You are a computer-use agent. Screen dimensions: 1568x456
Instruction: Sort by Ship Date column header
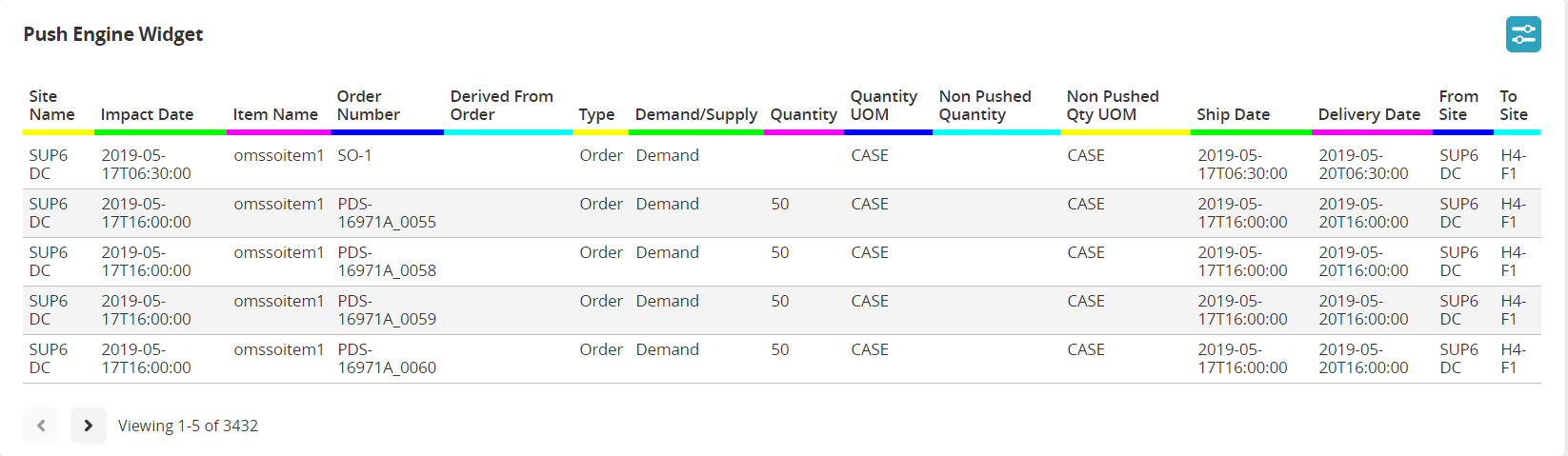(1233, 114)
